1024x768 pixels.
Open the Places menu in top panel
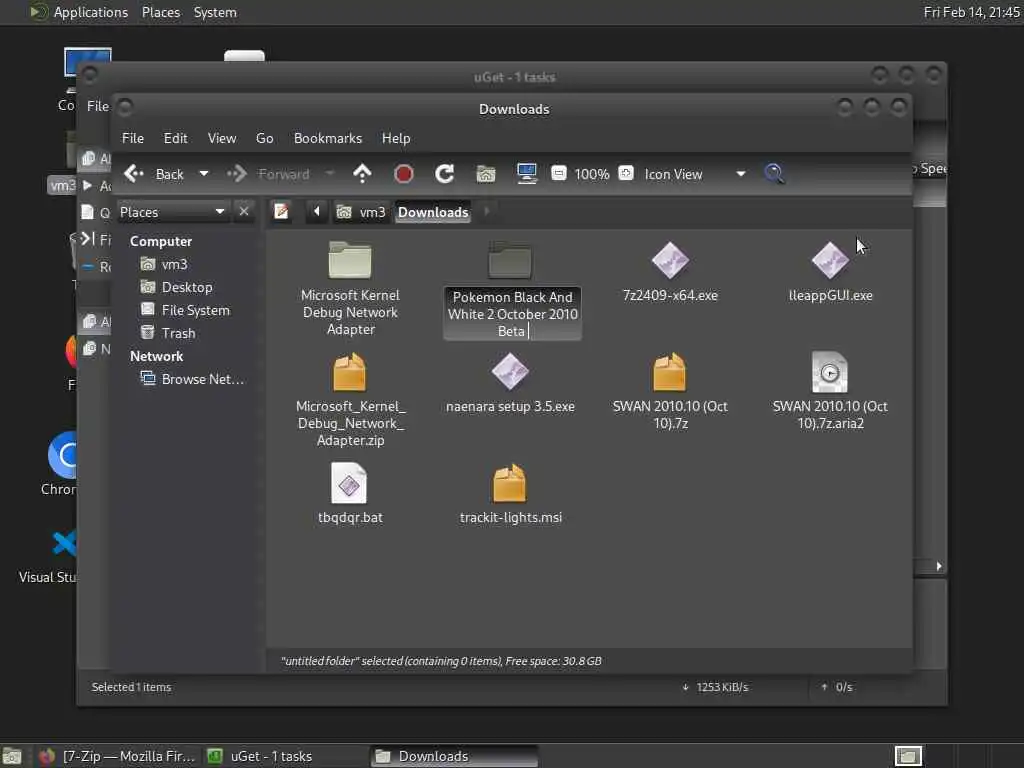[x=161, y=12]
